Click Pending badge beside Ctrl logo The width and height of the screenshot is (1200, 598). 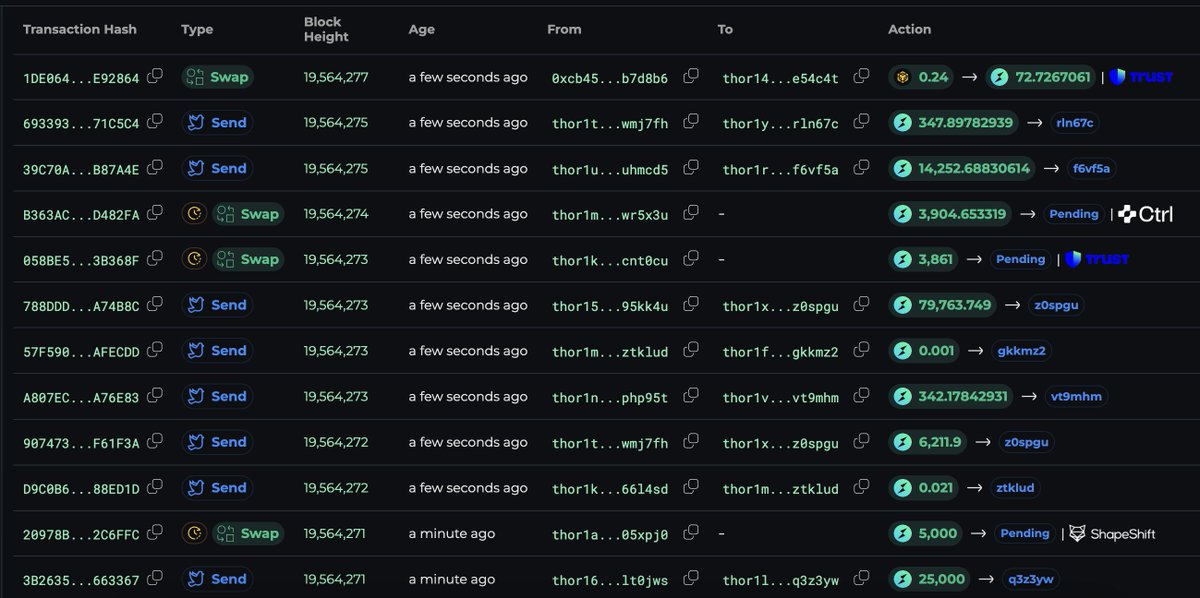click(x=1076, y=214)
